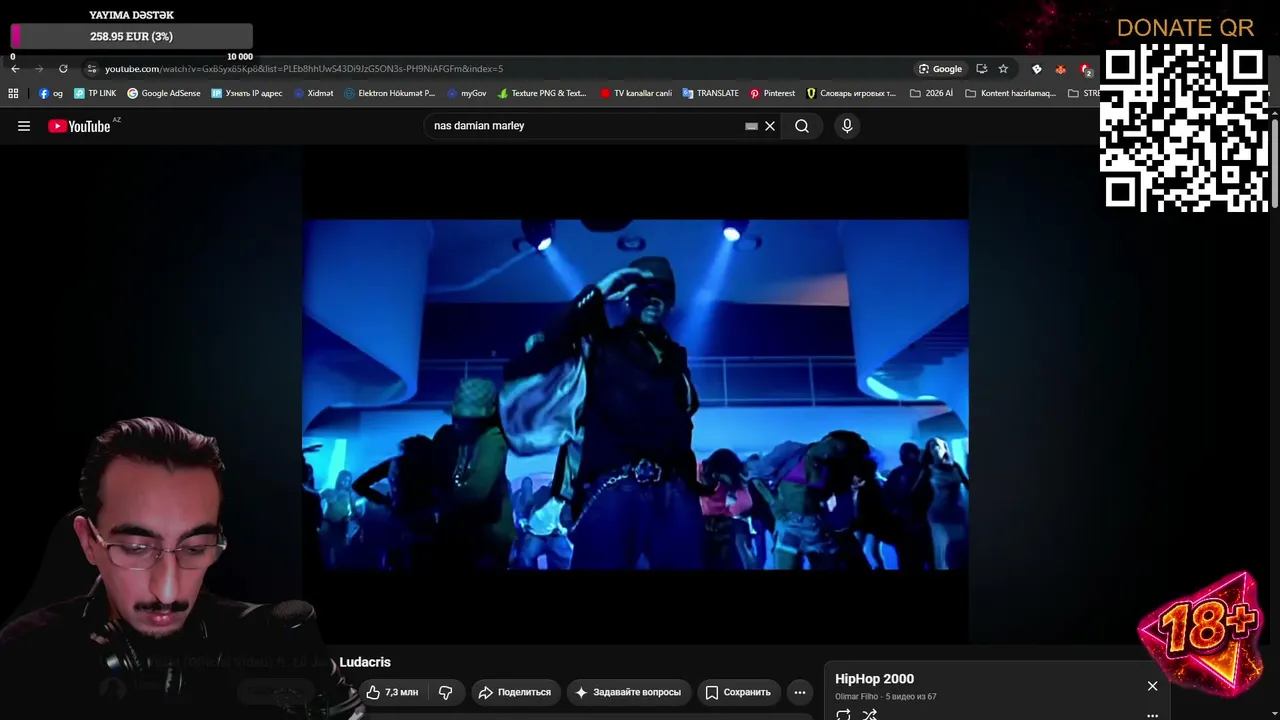Open the HipHop 2000 playlist title

875,679
